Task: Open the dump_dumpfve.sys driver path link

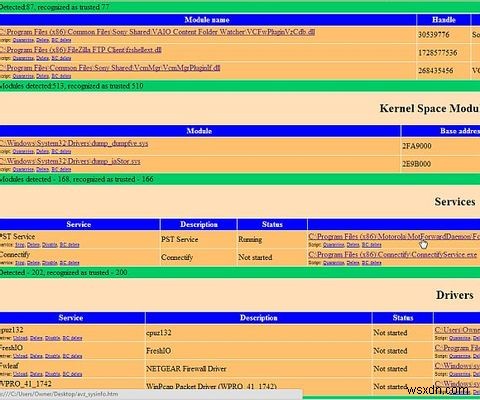Action: click(x=74, y=143)
